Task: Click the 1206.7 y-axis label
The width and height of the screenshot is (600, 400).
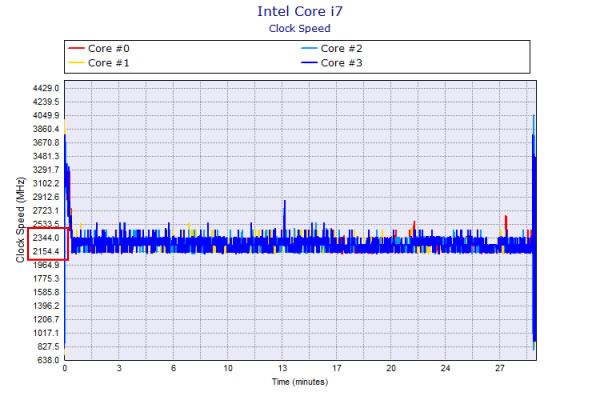Action: [x=46, y=319]
